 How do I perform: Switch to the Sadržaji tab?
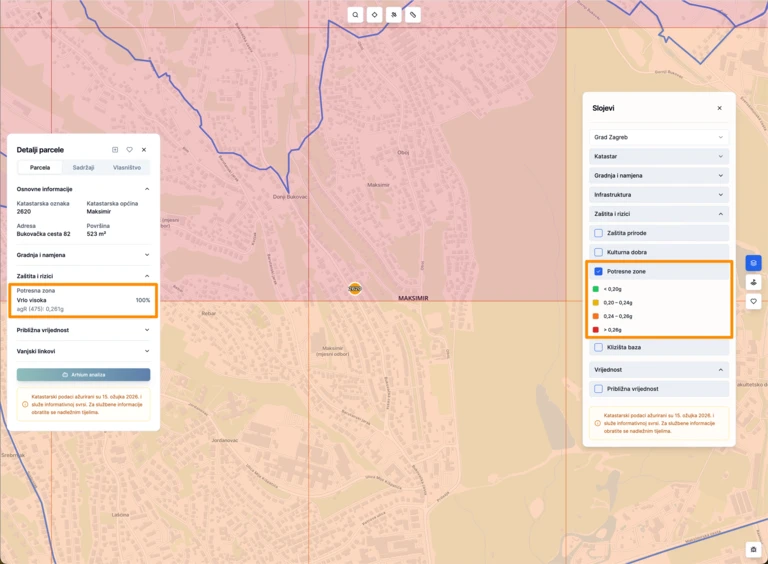click(x=84, y=168)
